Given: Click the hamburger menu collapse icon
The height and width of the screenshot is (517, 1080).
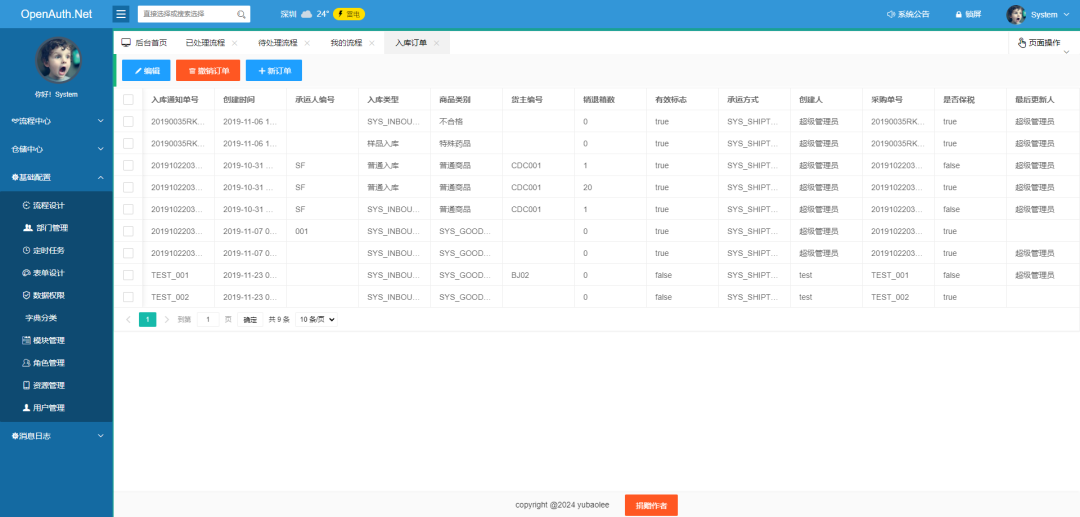Looking at the screenshot, I should pyautogui.click(x=121, y=14).
